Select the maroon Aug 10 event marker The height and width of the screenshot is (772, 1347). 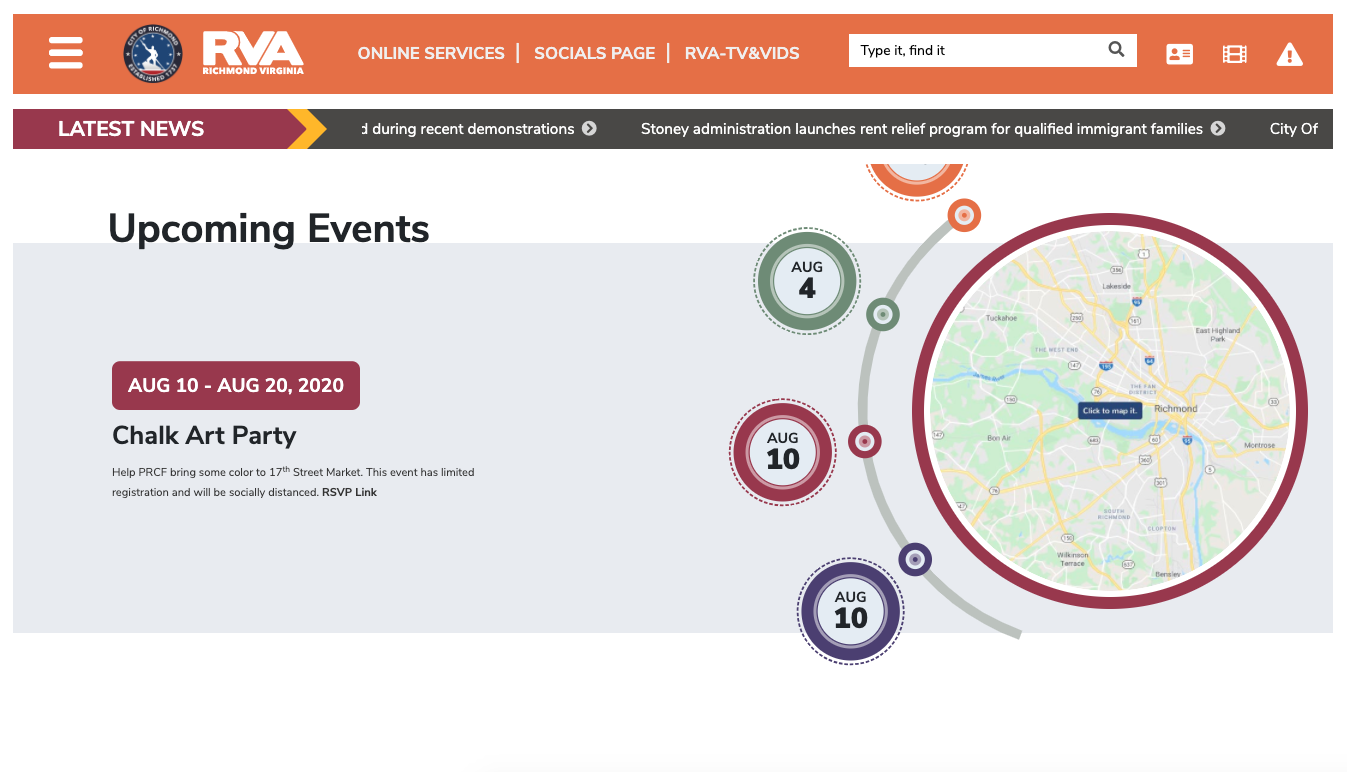782,452
